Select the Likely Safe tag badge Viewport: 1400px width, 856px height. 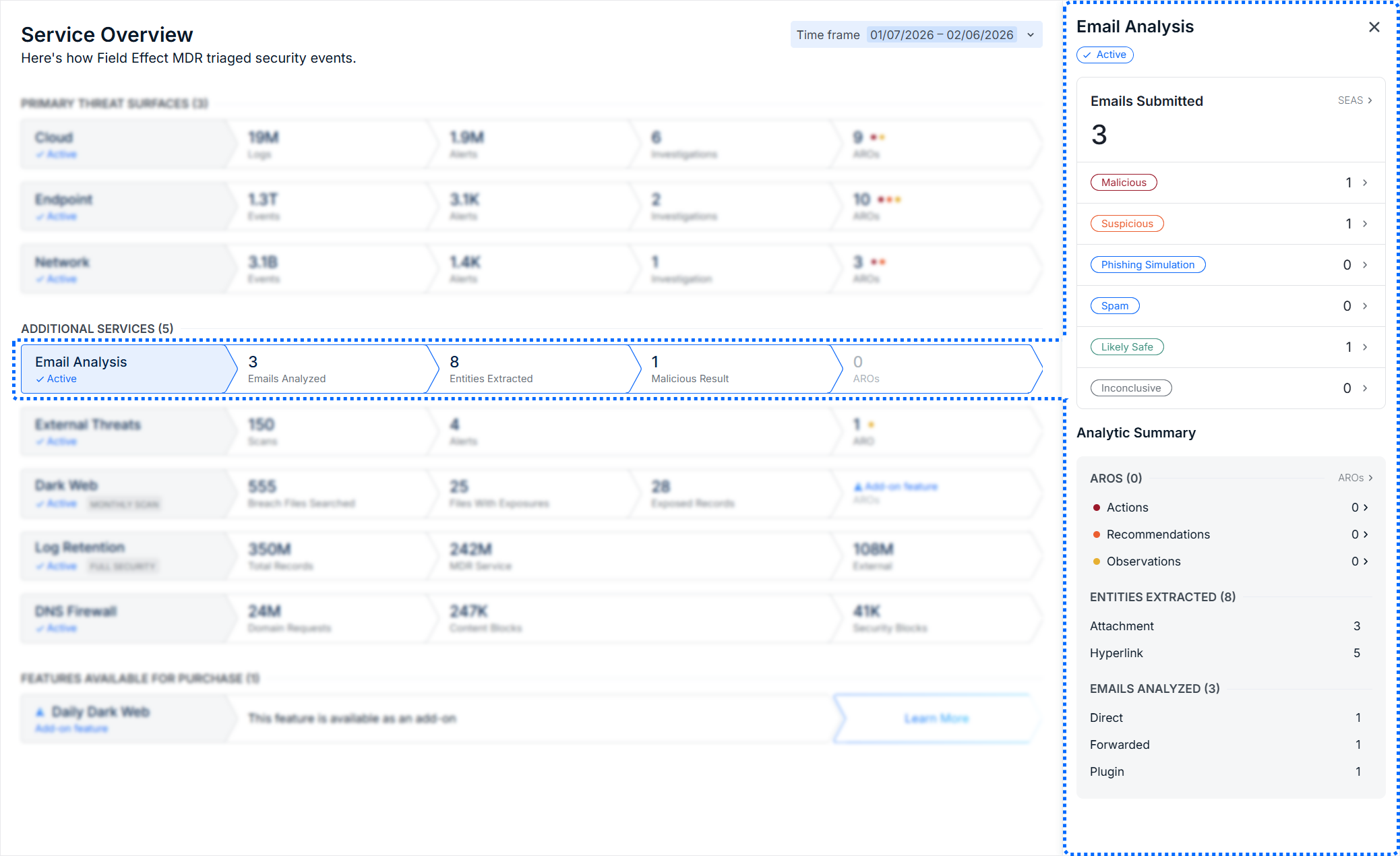(x=1126, y=347)
